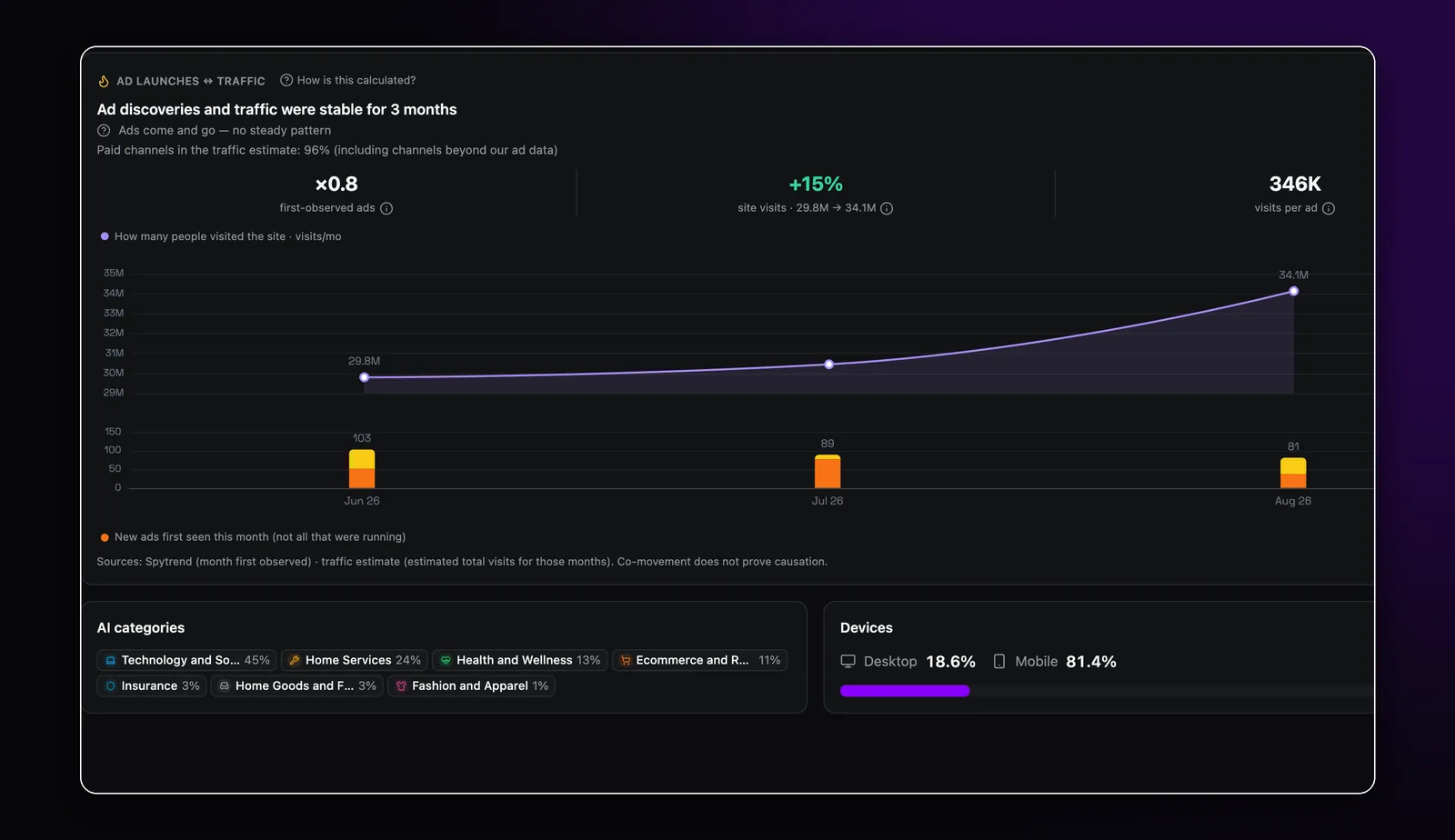Screen dimensions: 1455x840
Task: Click the shield icon in Insurance chip
Action: click(111, 686)
